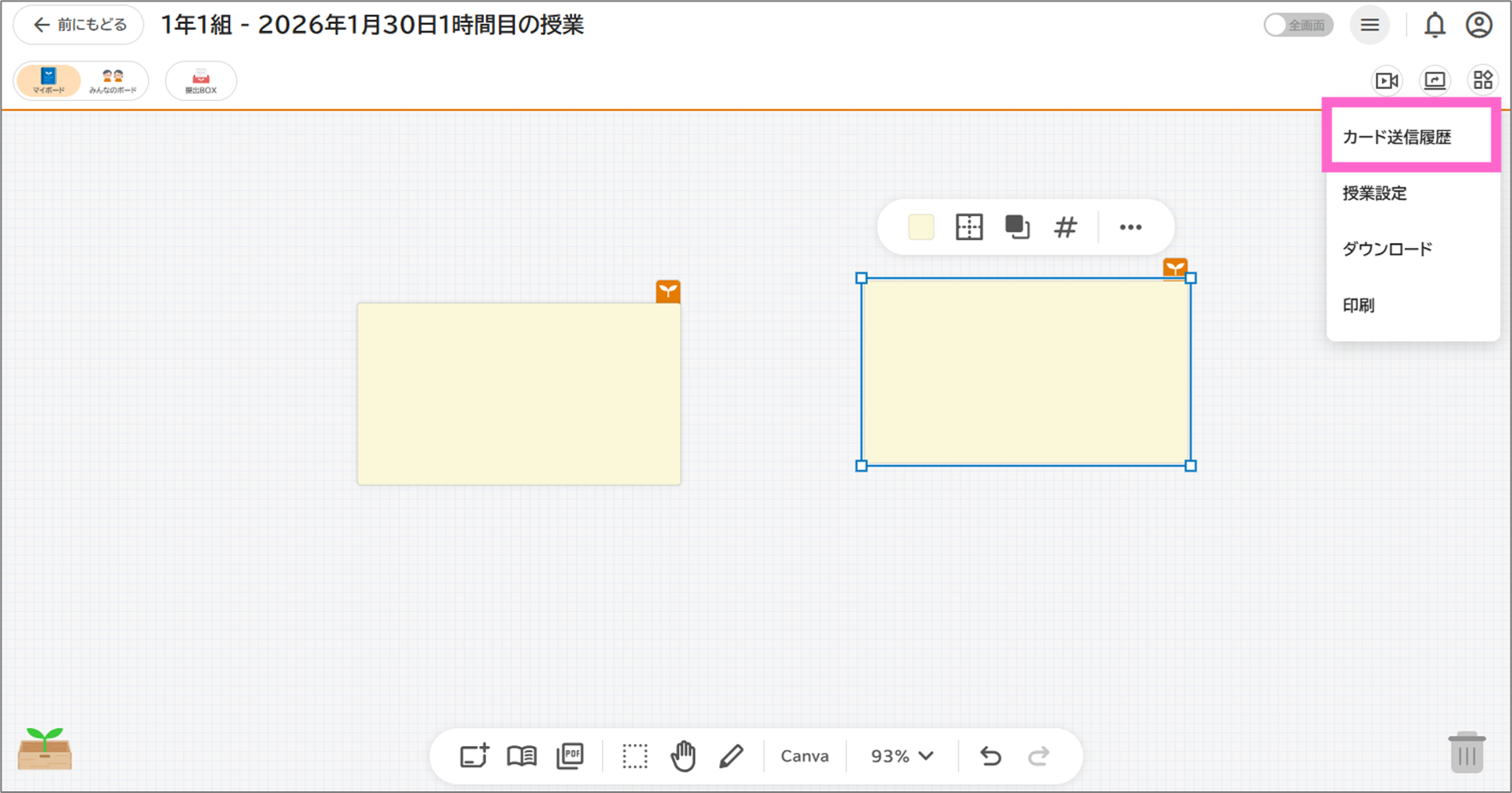The width and height of the screenshot is (1512, 793).
Task: Undo the last action
Action: 990,756
